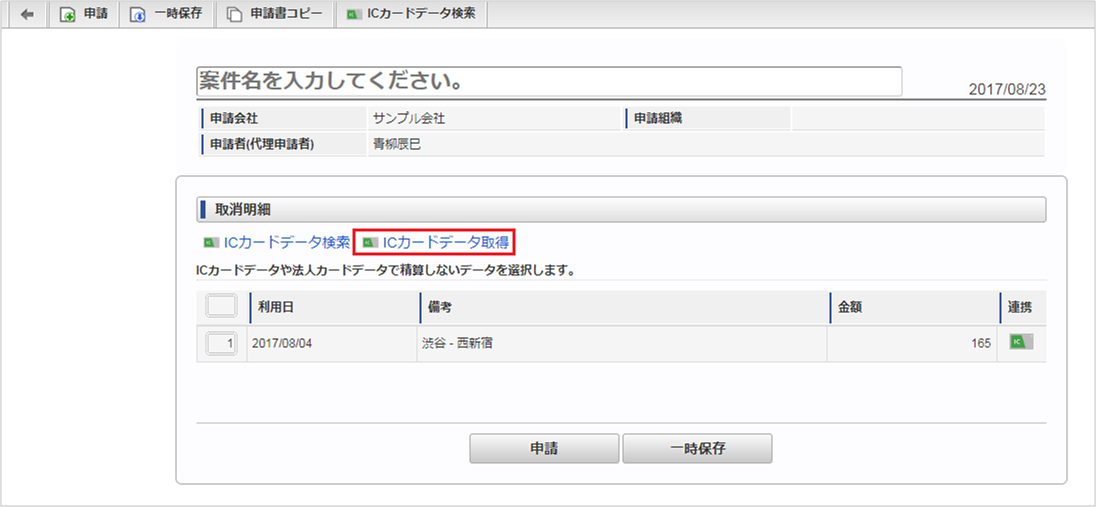Click the ICカードデータ検索 link under 取消明細

click(x=277, y=243)
